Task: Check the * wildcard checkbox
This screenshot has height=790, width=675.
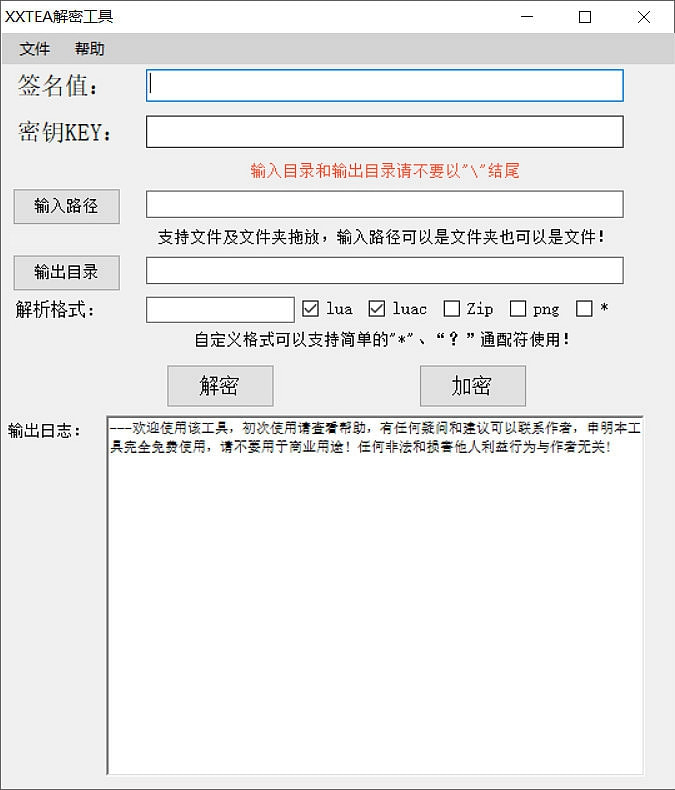Action: click(585, 309)
